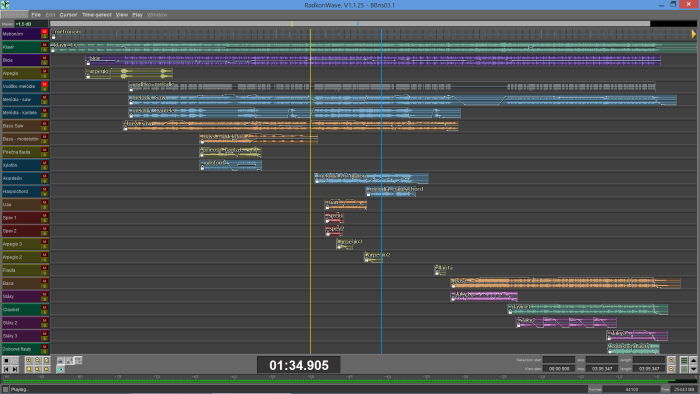Click the yellow end-marker arrow at top right

(694, 34)
